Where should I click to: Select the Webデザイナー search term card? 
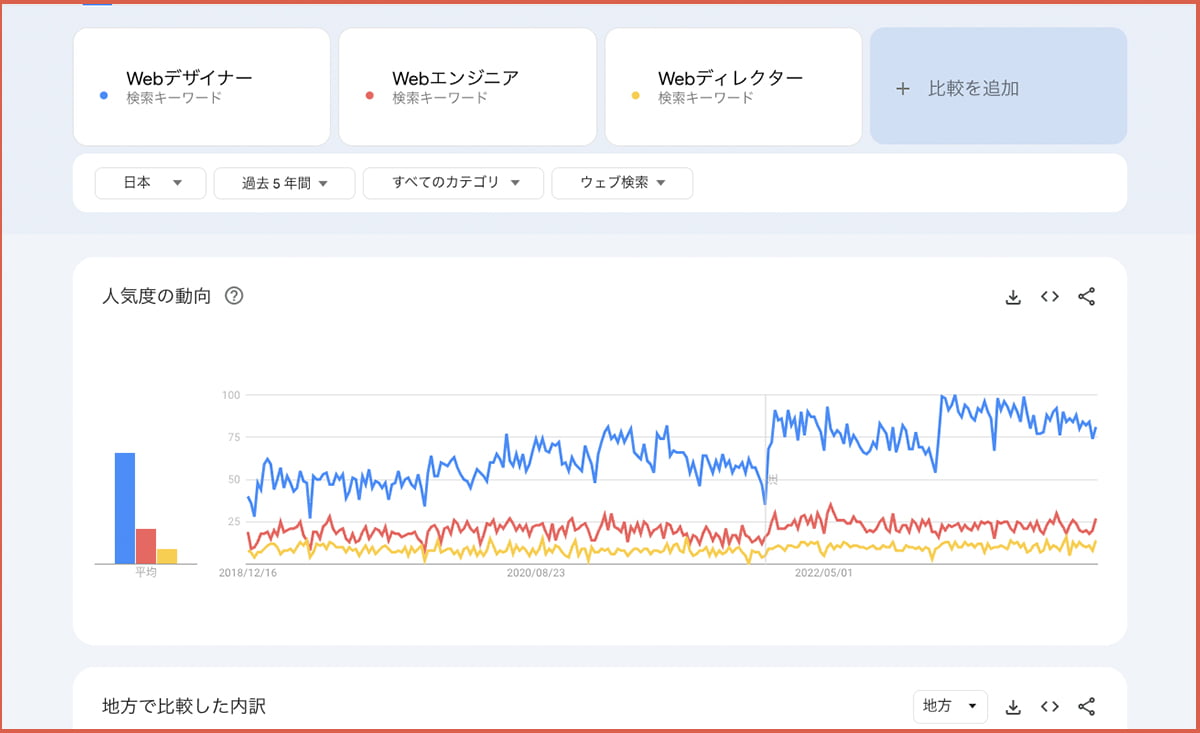click(201, 86)
